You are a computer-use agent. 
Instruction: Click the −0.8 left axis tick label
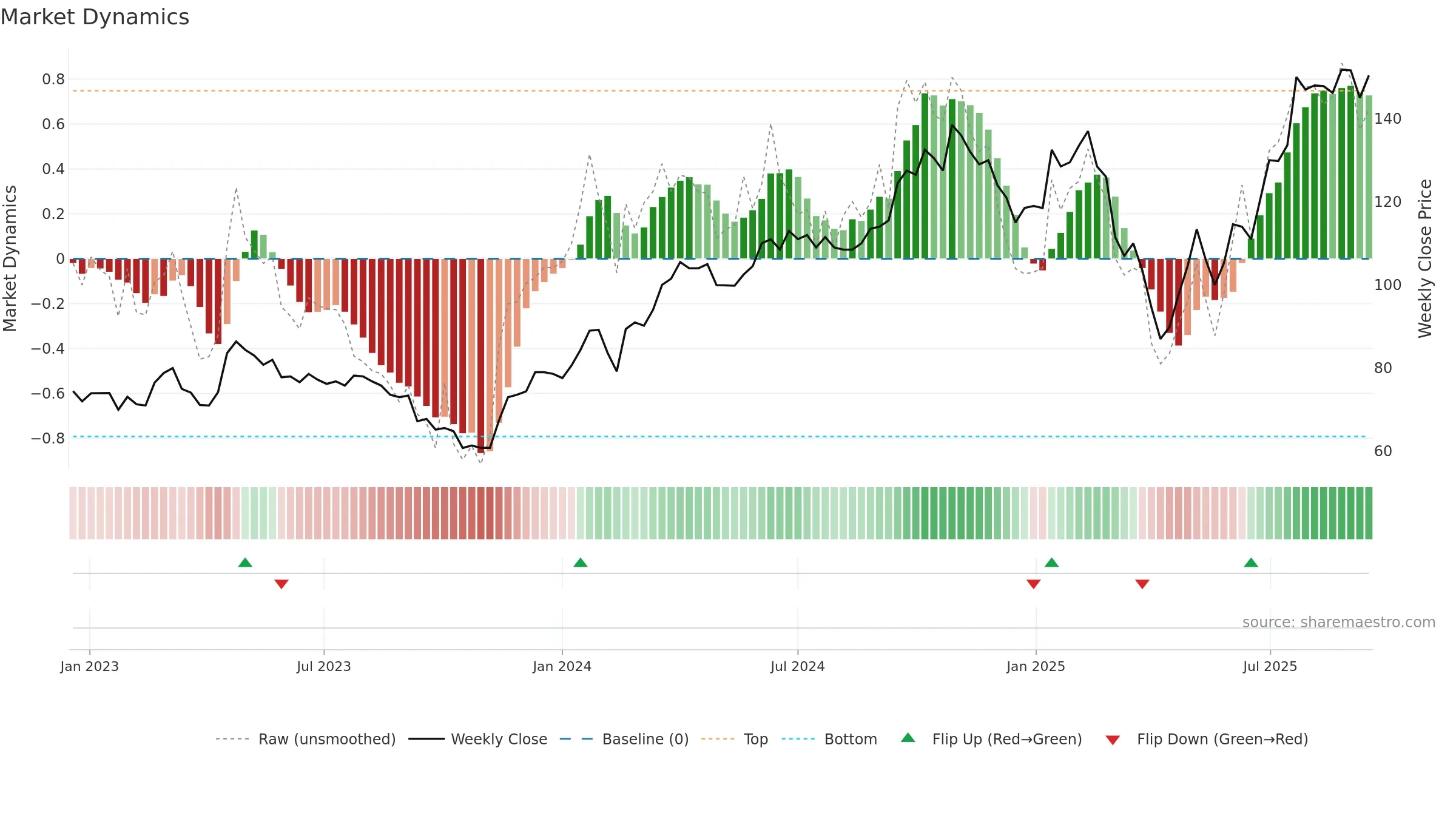coord(48,438)
